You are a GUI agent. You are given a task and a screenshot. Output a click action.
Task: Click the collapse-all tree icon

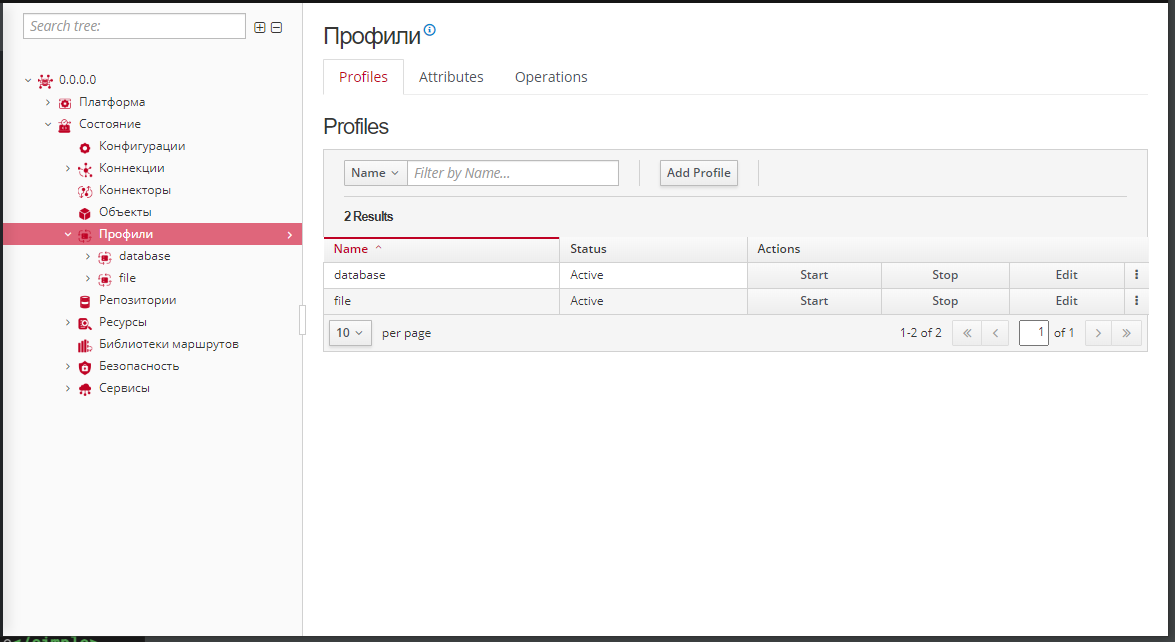pos(277,27)
